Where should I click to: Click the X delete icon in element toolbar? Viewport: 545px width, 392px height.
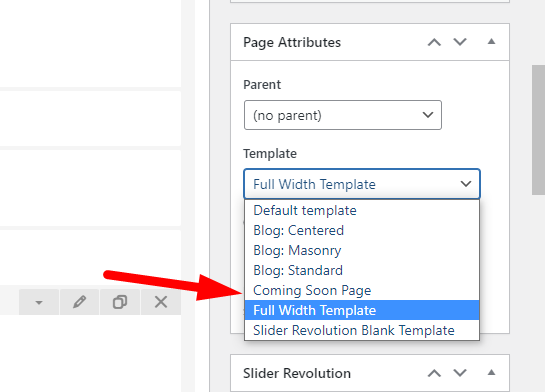pos(161,302)
